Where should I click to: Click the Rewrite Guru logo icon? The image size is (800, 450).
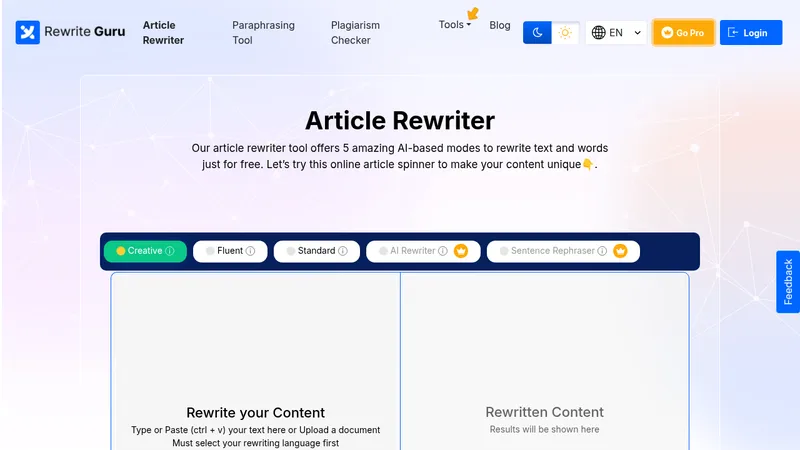(28, 32)
